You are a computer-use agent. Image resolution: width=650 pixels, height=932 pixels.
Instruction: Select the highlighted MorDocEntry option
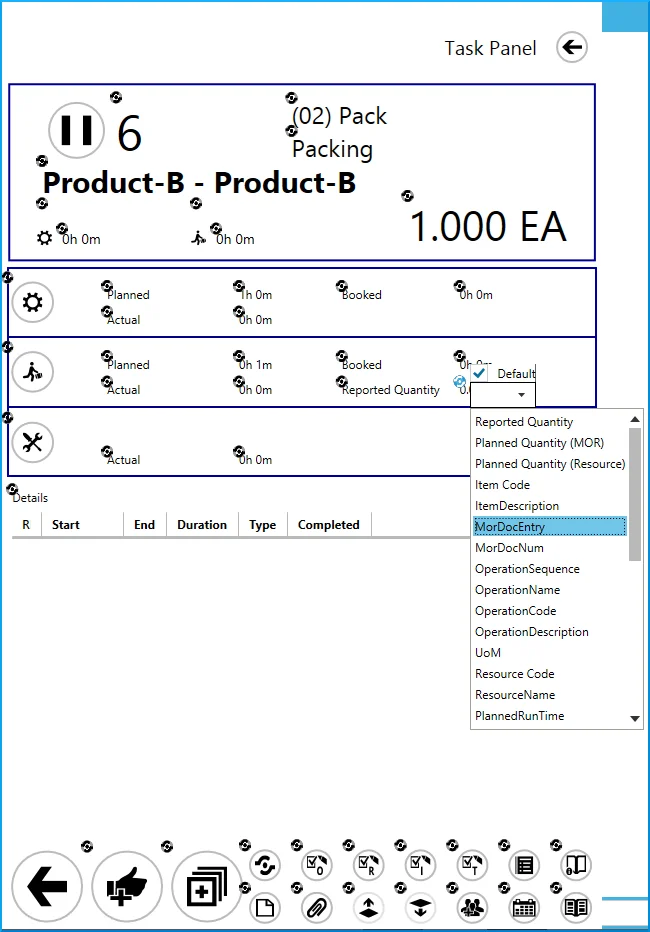[x=550, y=527]
